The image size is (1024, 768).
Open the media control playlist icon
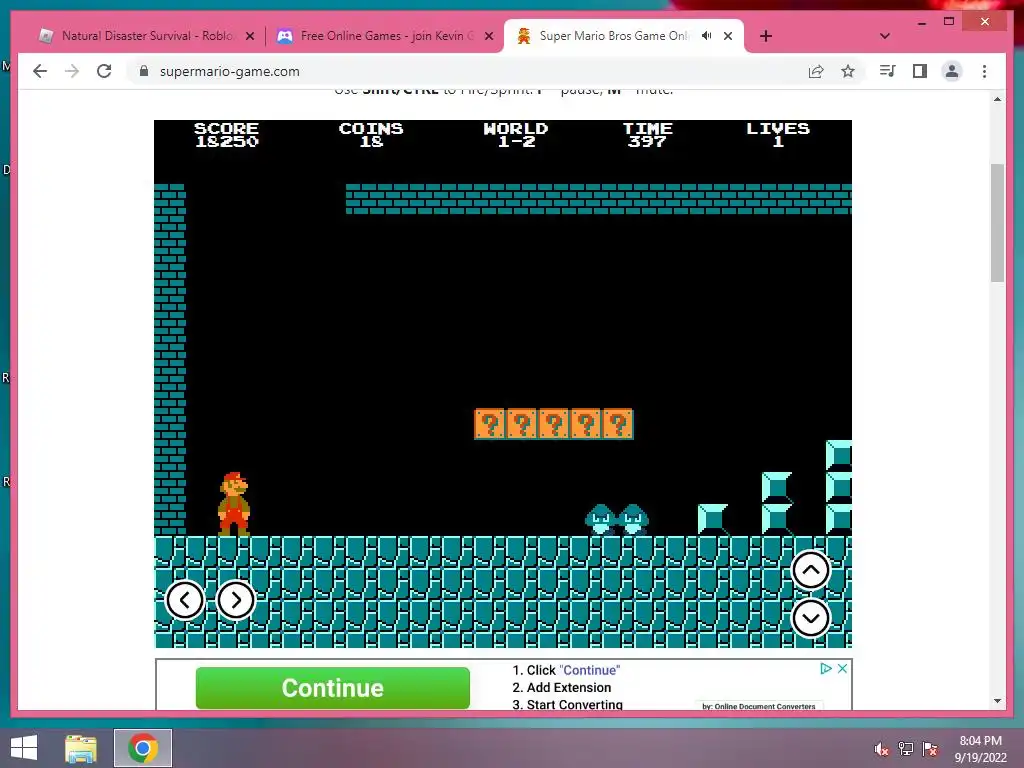coord(888,71)
